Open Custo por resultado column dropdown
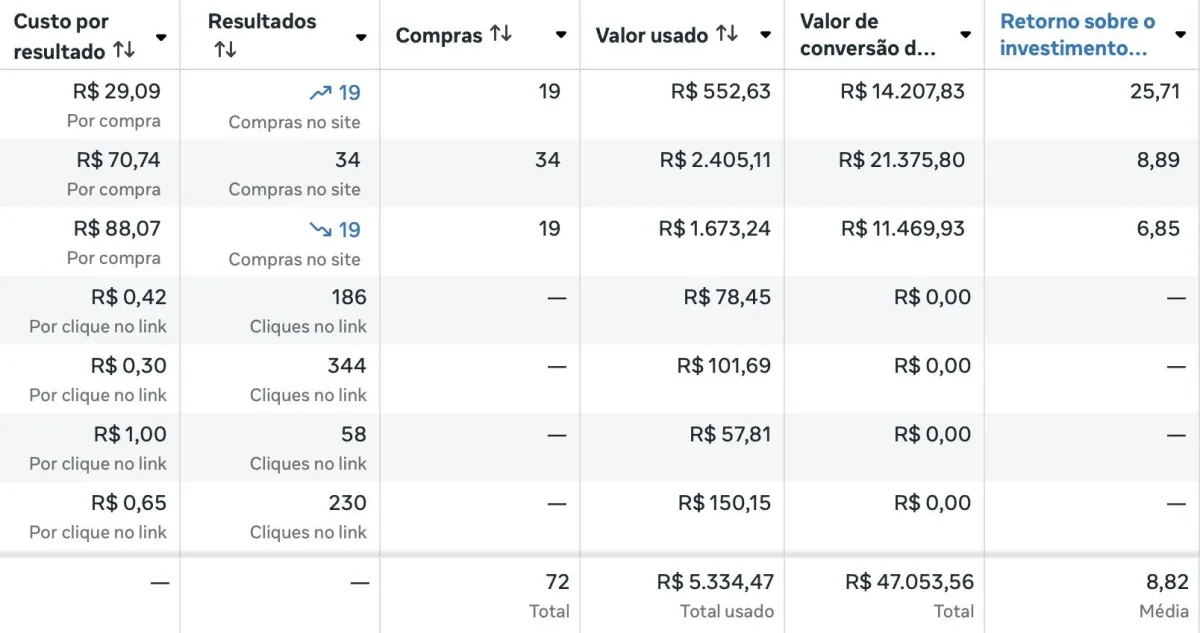The height and width of the screenshot is (633, 1200). coord(161,37)
